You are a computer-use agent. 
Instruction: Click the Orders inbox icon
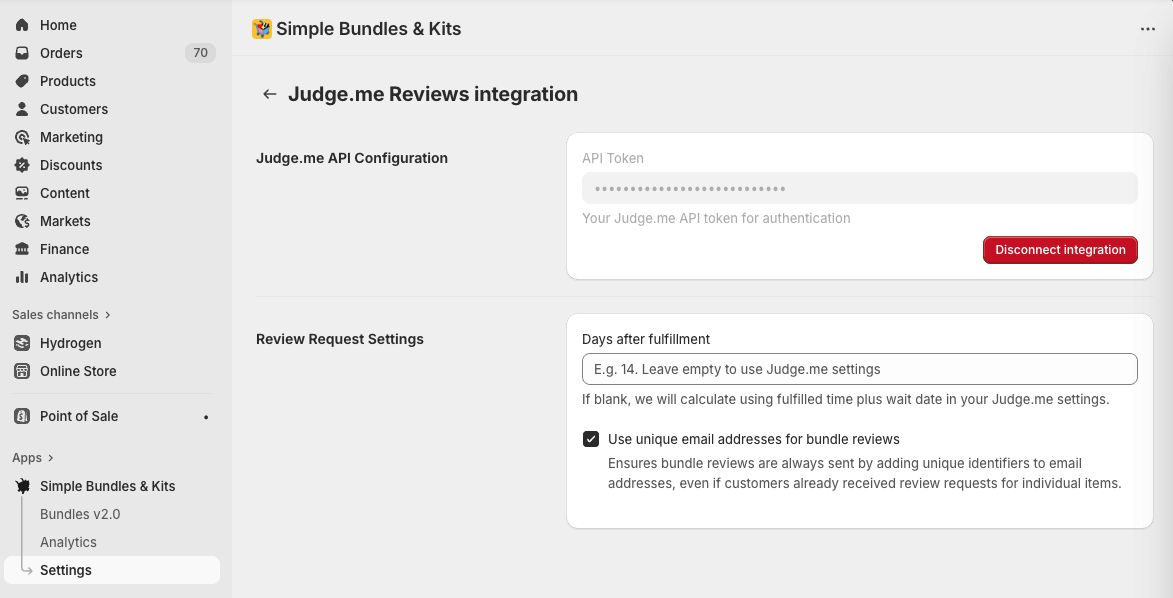pos(22,53)
